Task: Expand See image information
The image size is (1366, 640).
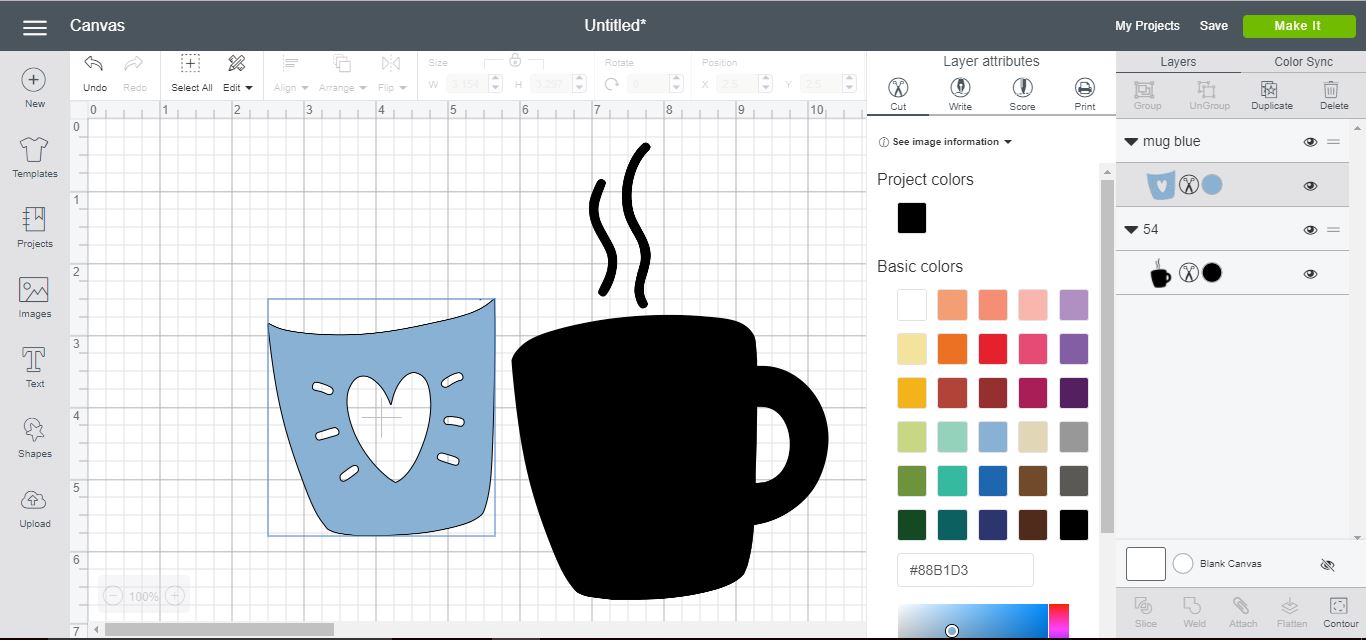Action: click(x=943, y=141)
